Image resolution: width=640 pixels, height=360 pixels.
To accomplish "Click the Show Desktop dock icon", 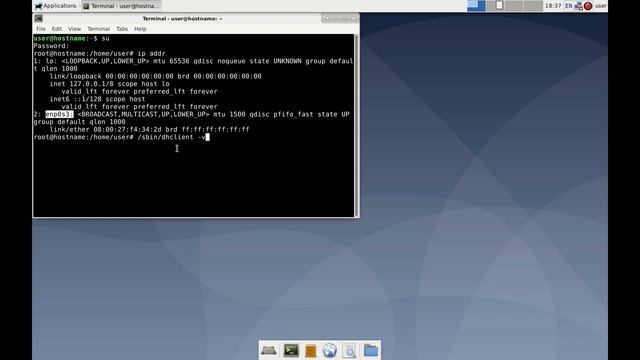I will (269, 351).
